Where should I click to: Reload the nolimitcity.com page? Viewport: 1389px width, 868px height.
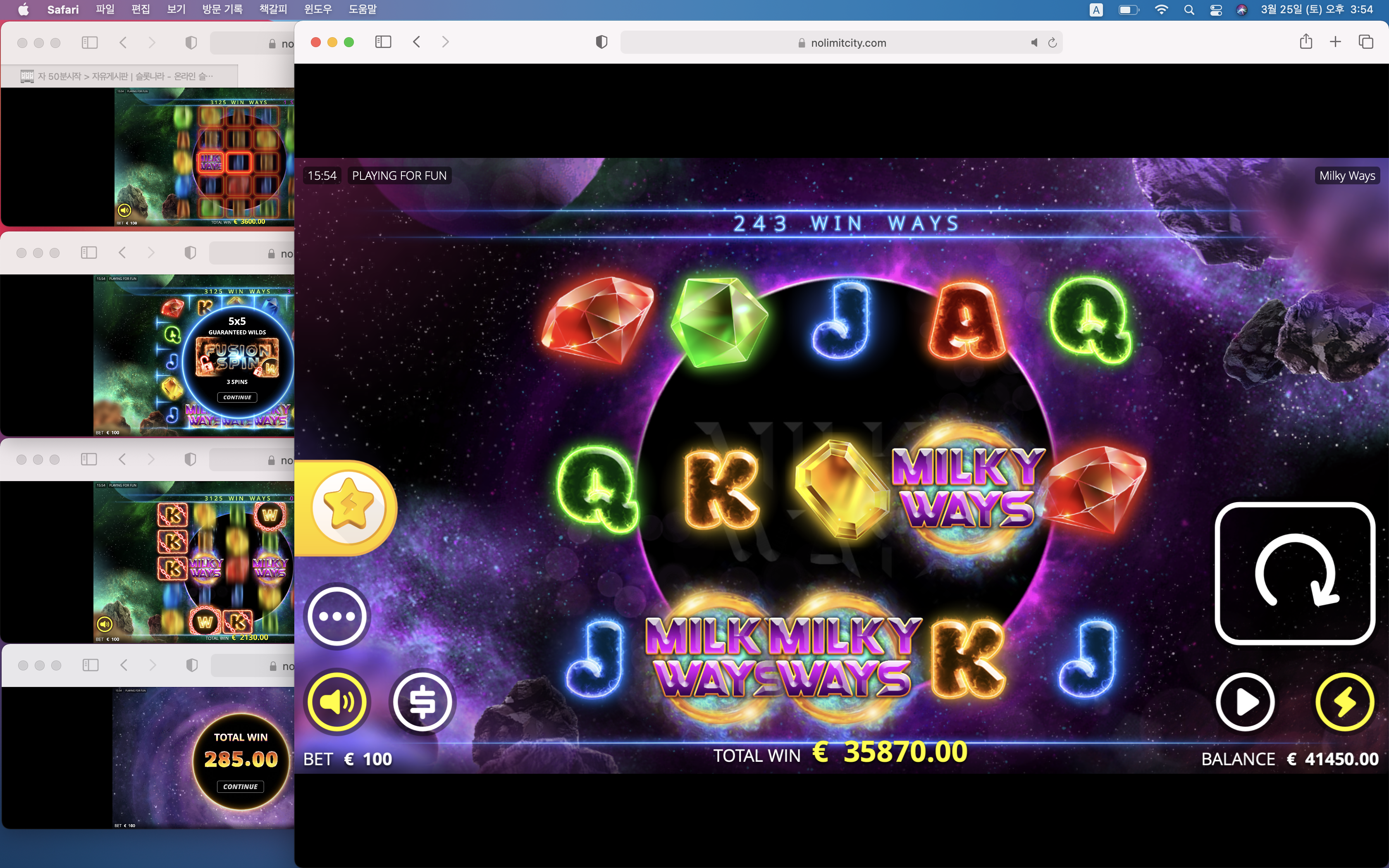pyautogui.click(x=1052, y=43)
